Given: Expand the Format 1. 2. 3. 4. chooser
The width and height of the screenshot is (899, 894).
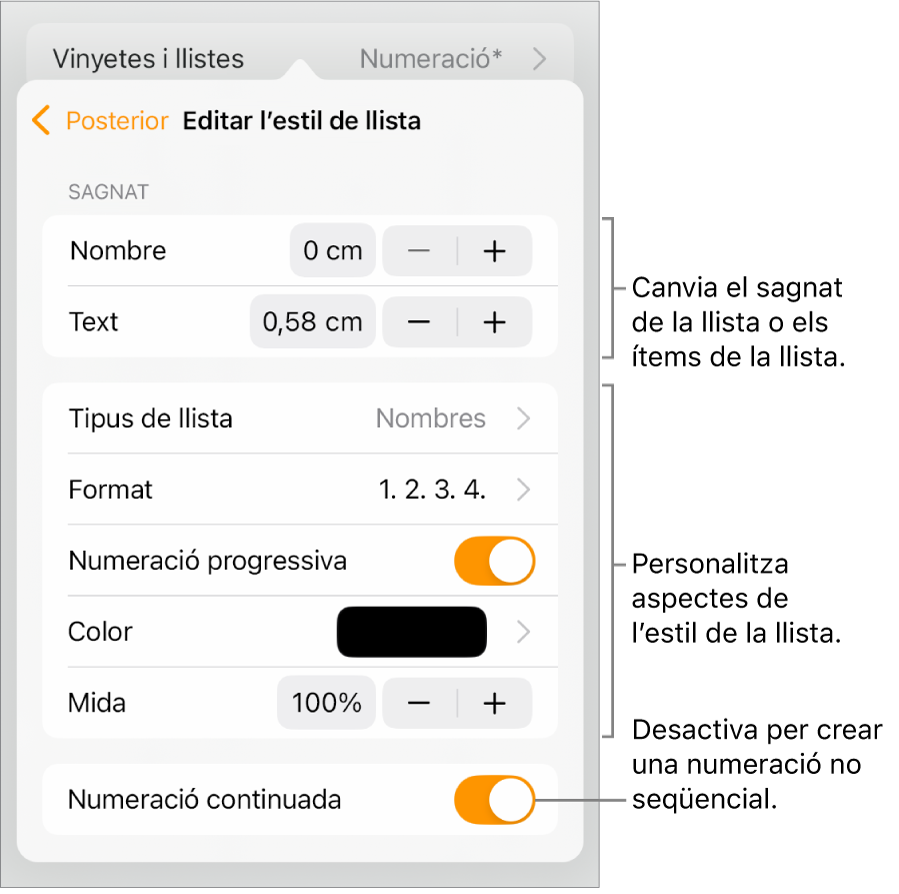Looking at the screenshot, I should click(300, 490).
